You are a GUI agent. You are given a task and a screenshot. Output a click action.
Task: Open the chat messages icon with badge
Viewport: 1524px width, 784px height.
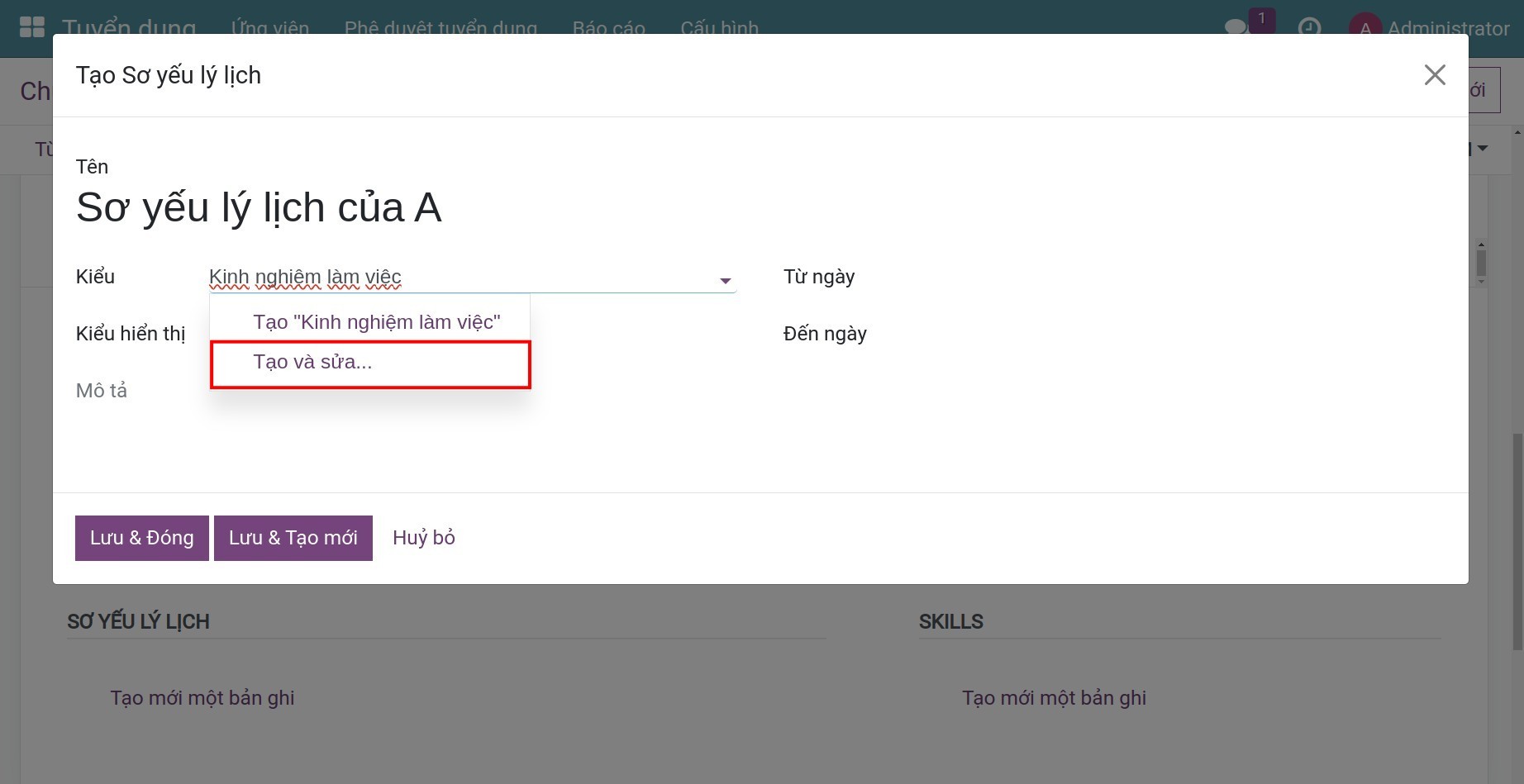coord(1236,27)
